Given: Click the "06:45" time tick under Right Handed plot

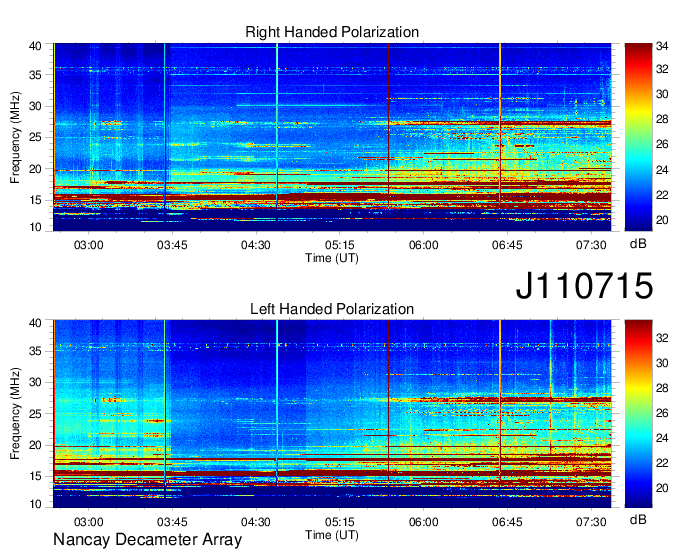Looking at the screenshot, I should [507, 245].
